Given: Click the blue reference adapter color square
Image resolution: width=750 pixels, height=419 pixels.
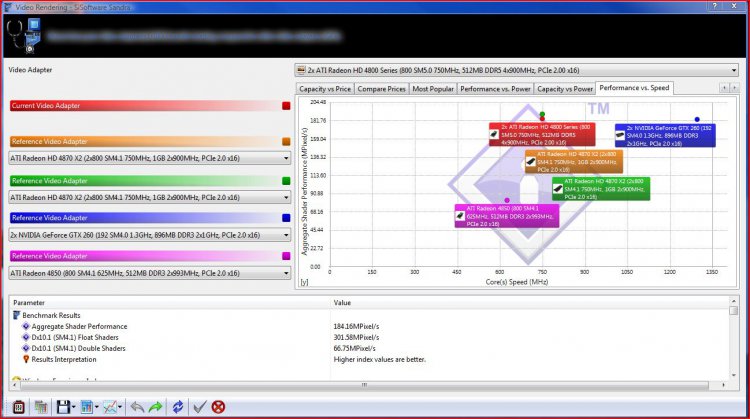Looking at the screenshot, I should click(286, 218).
